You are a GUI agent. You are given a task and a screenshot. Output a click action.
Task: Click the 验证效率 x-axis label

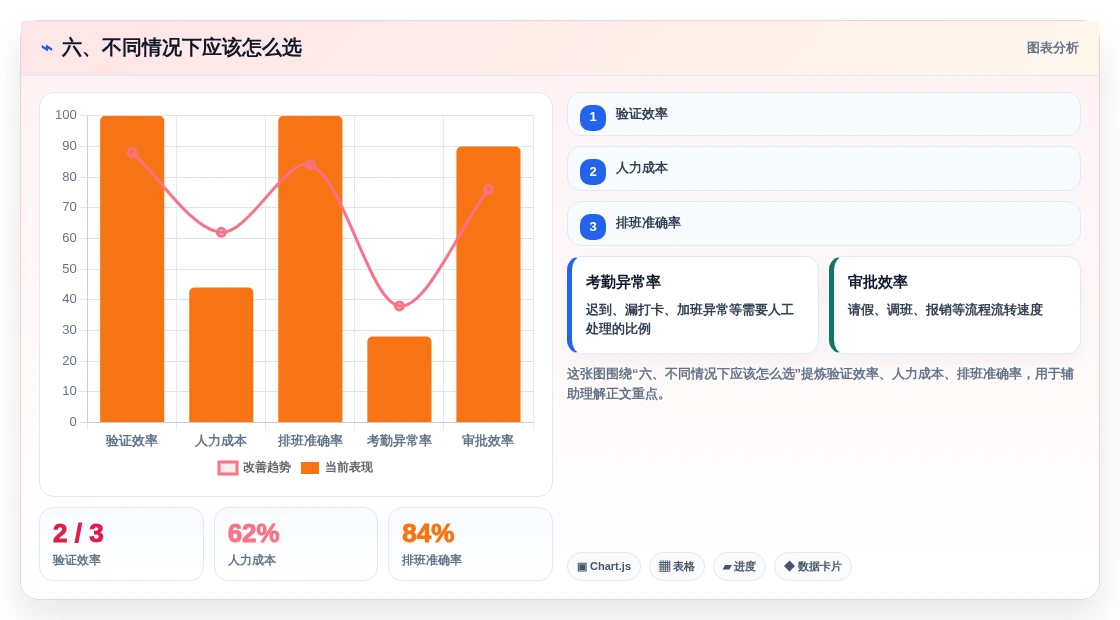132,441
